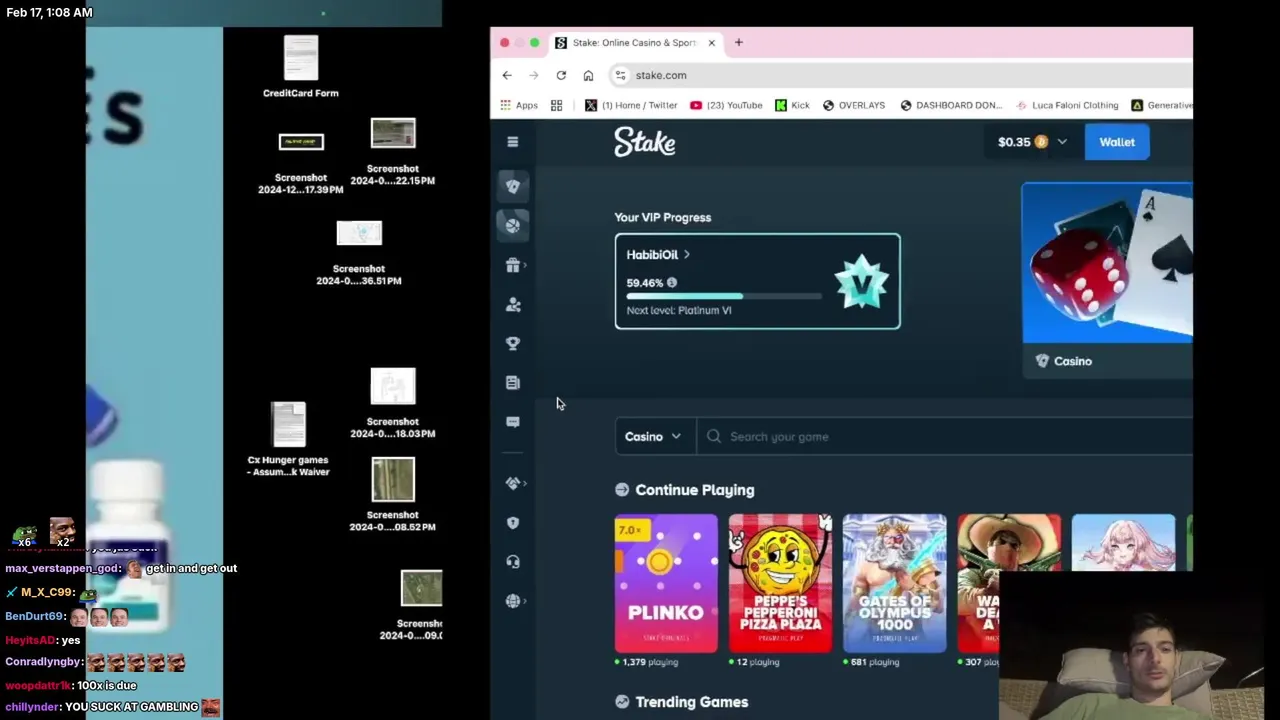
Task: Open the DASHBOARD DON bookmark
Action: point(952,105)
